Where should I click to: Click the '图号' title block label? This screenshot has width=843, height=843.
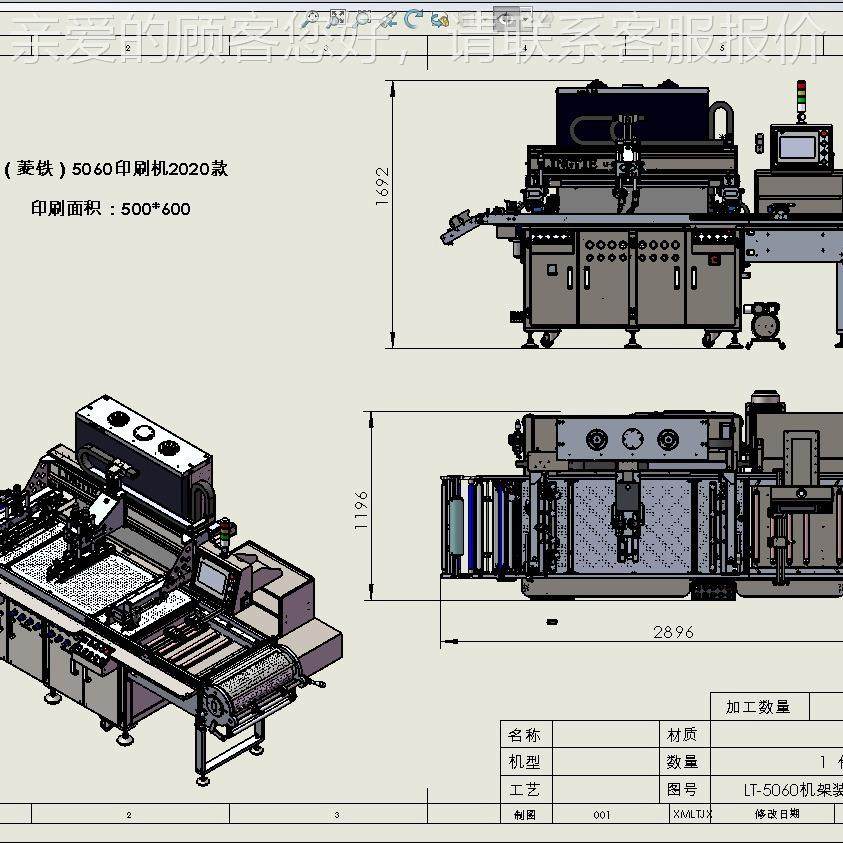point(683,790)
